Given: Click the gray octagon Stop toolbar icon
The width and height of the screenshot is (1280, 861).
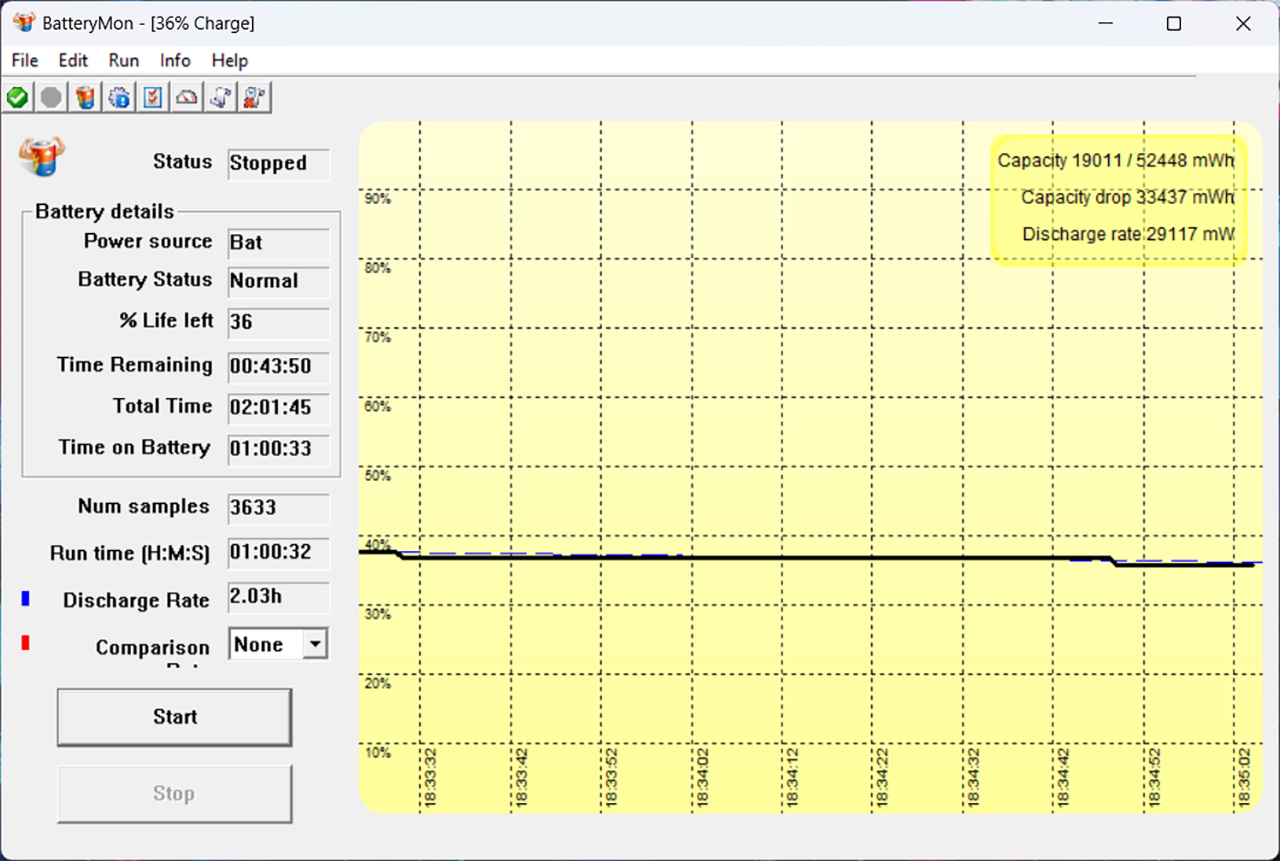Looking at the screenshot, I should tap(51, 97).
